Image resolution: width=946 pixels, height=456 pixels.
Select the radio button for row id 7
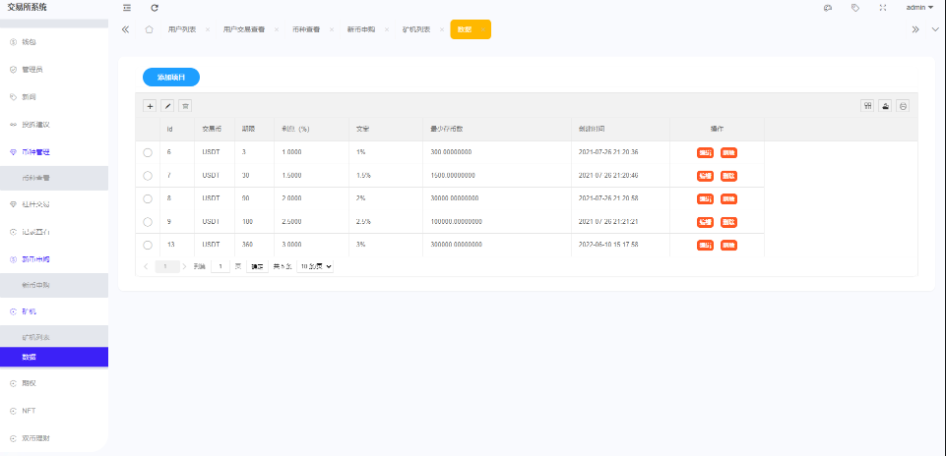148,176
